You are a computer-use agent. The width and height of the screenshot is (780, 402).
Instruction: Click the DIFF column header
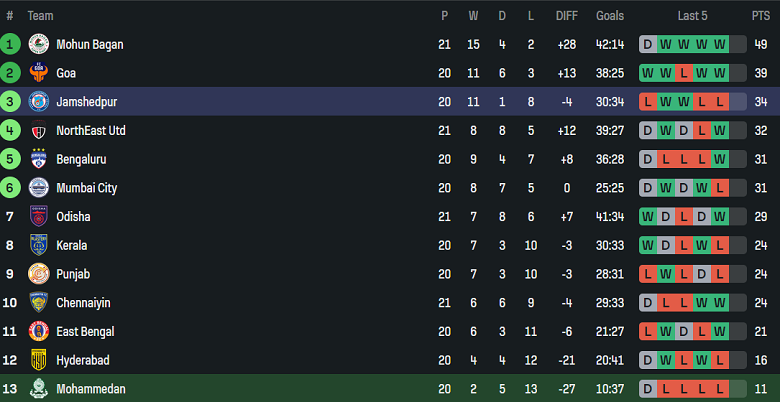(x=567, y=16)
